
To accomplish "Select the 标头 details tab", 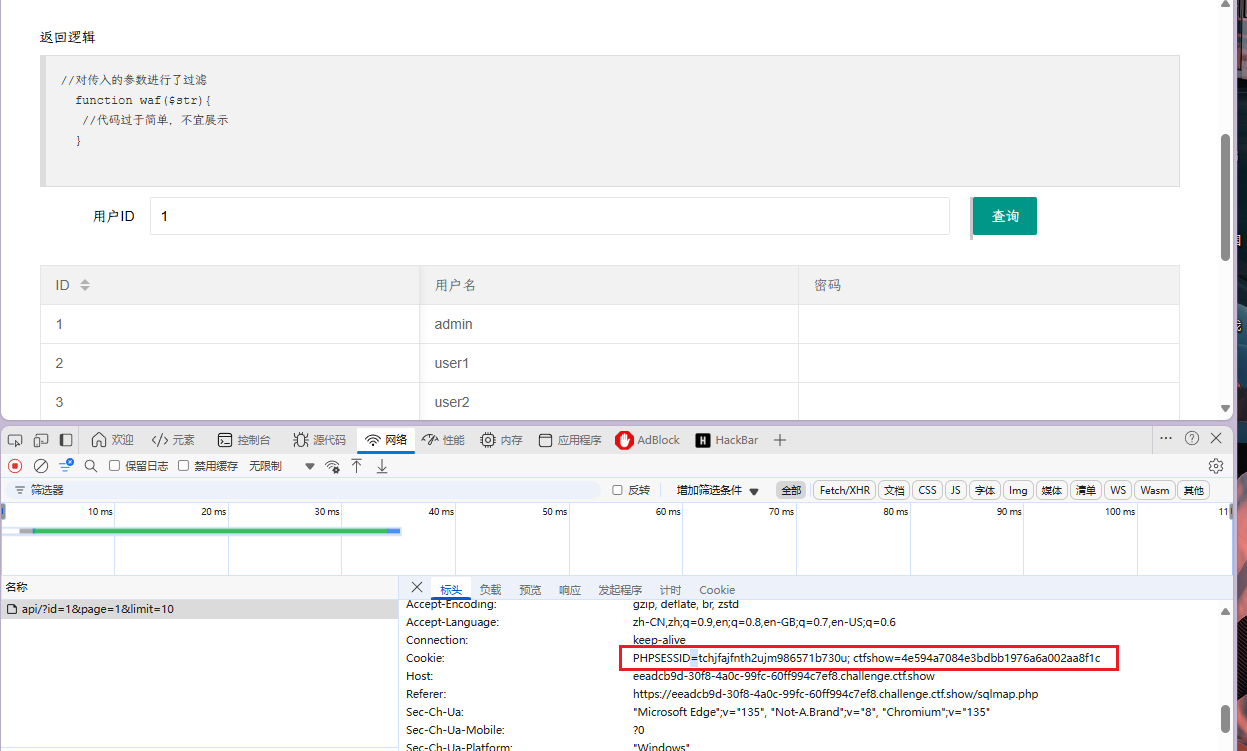I will [451, 590].
